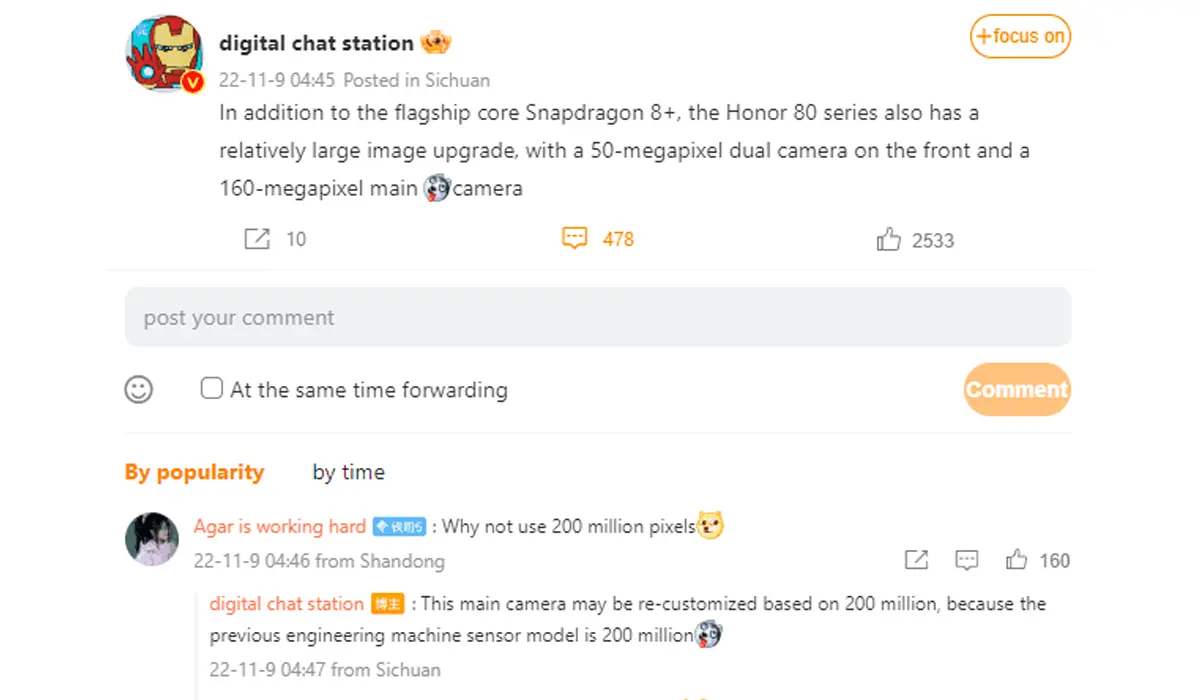The image size is (1200, 700).
Task: Click the reply bubble icon on Agar's comment
Action: point(966,560)
